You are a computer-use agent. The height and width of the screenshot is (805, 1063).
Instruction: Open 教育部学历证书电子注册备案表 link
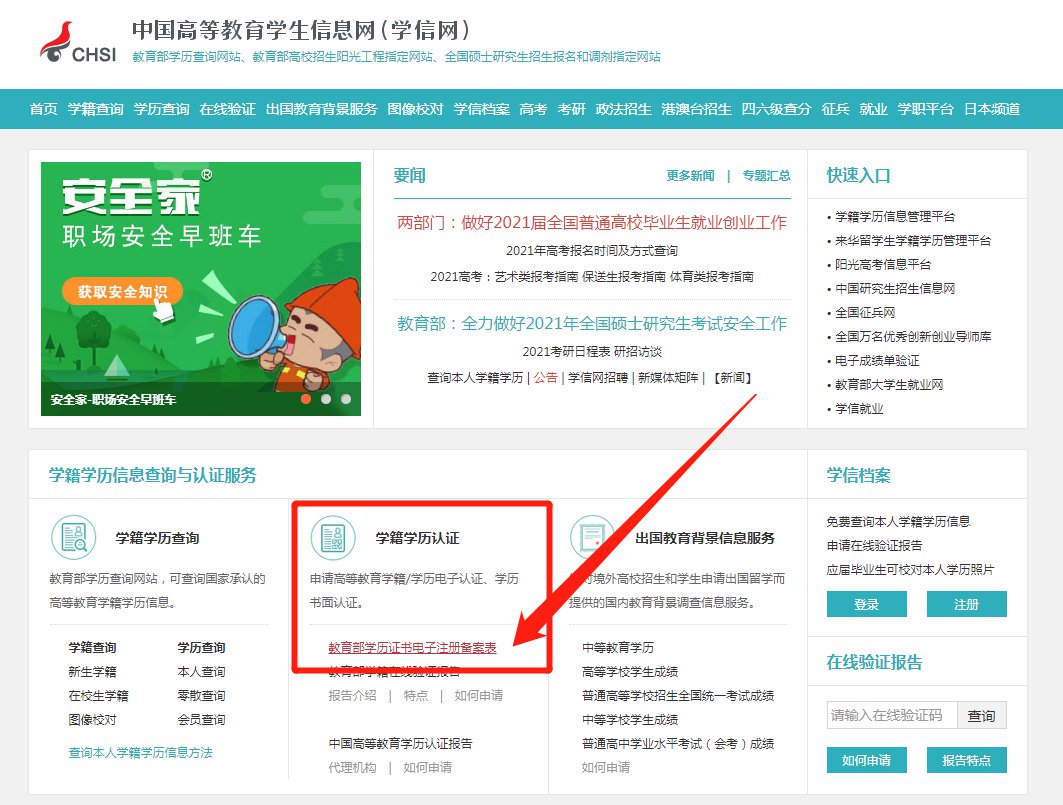[412, 648]
